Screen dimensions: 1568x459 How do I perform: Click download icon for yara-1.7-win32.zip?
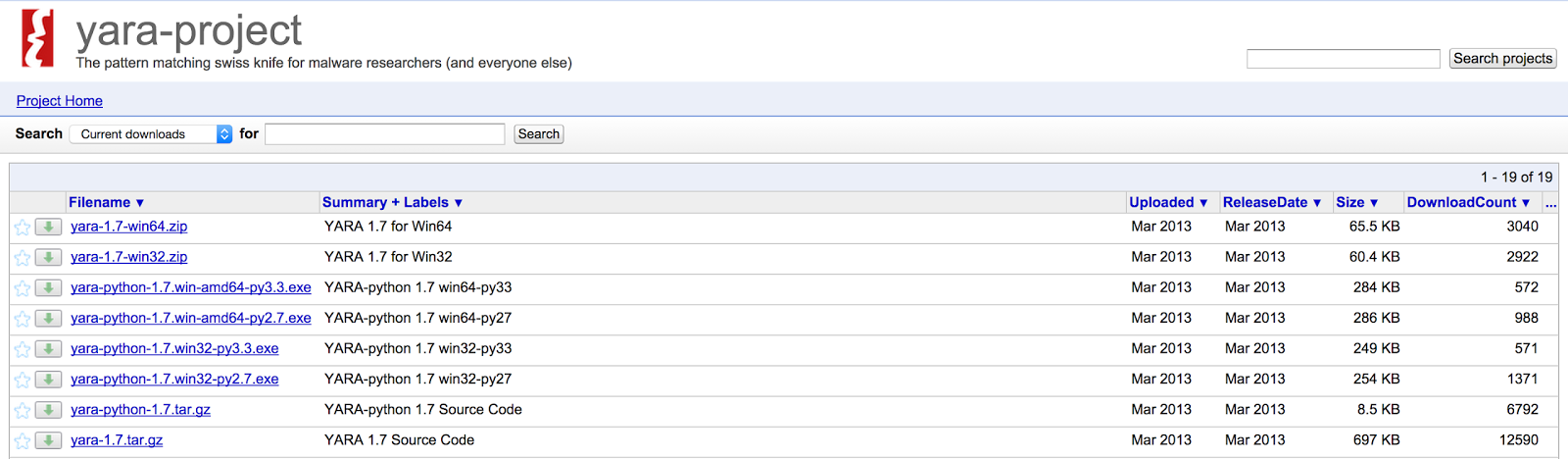point(48,257)
